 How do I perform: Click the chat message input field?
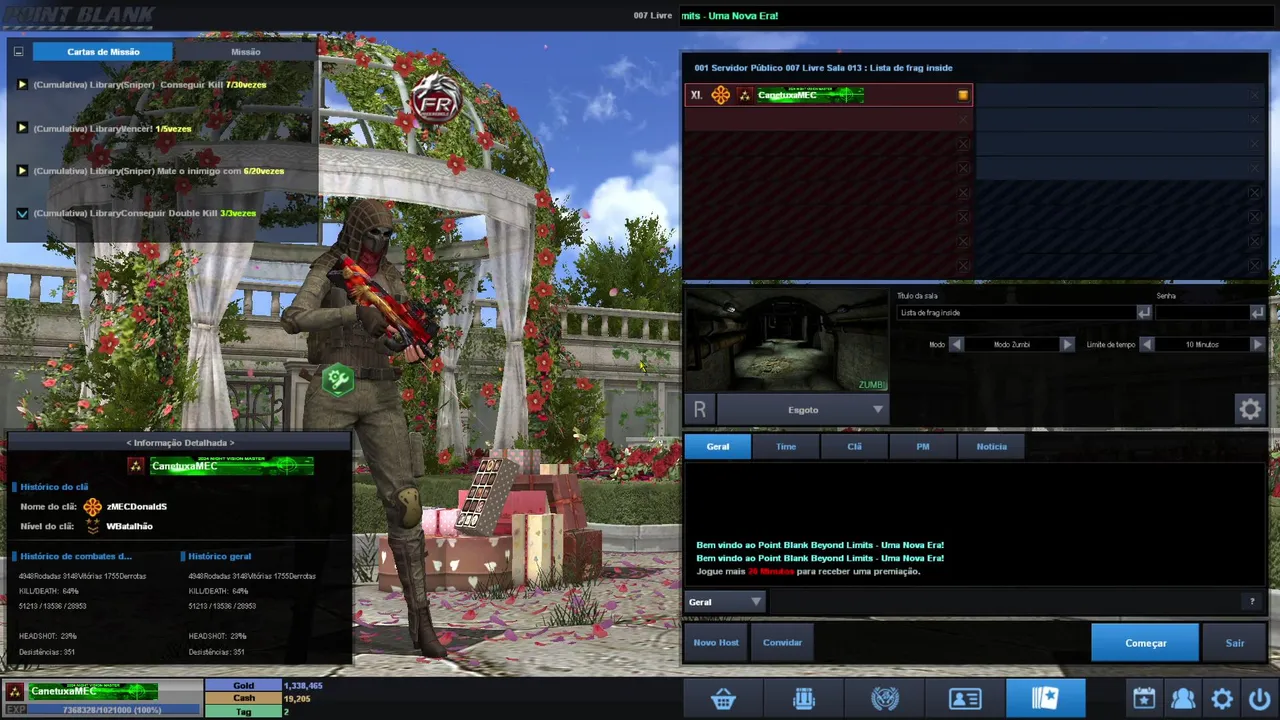(x=1004, y=602)
